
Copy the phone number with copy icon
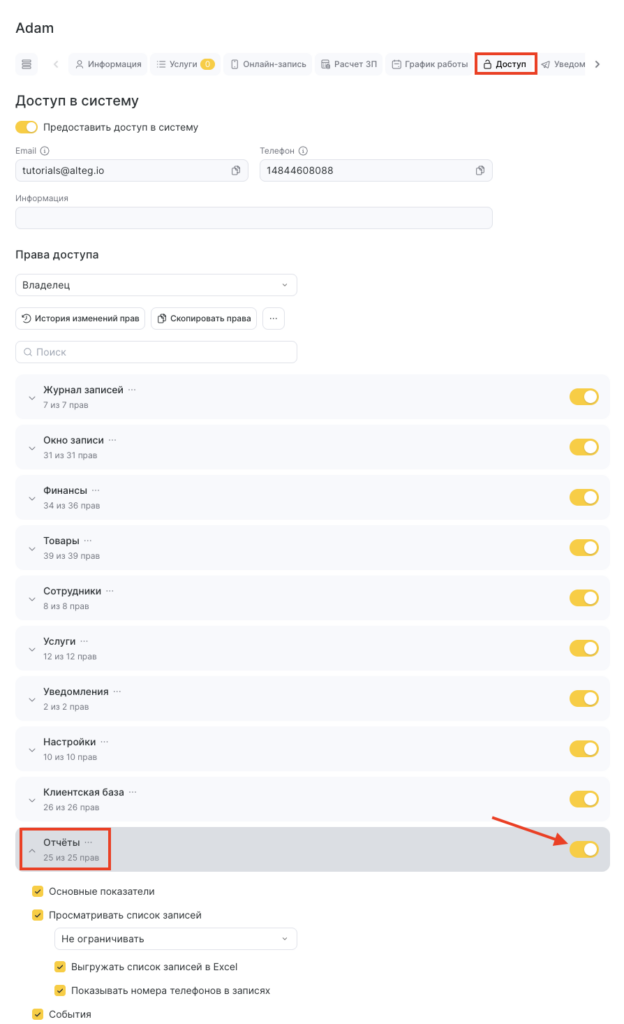(x=480, y=171)
